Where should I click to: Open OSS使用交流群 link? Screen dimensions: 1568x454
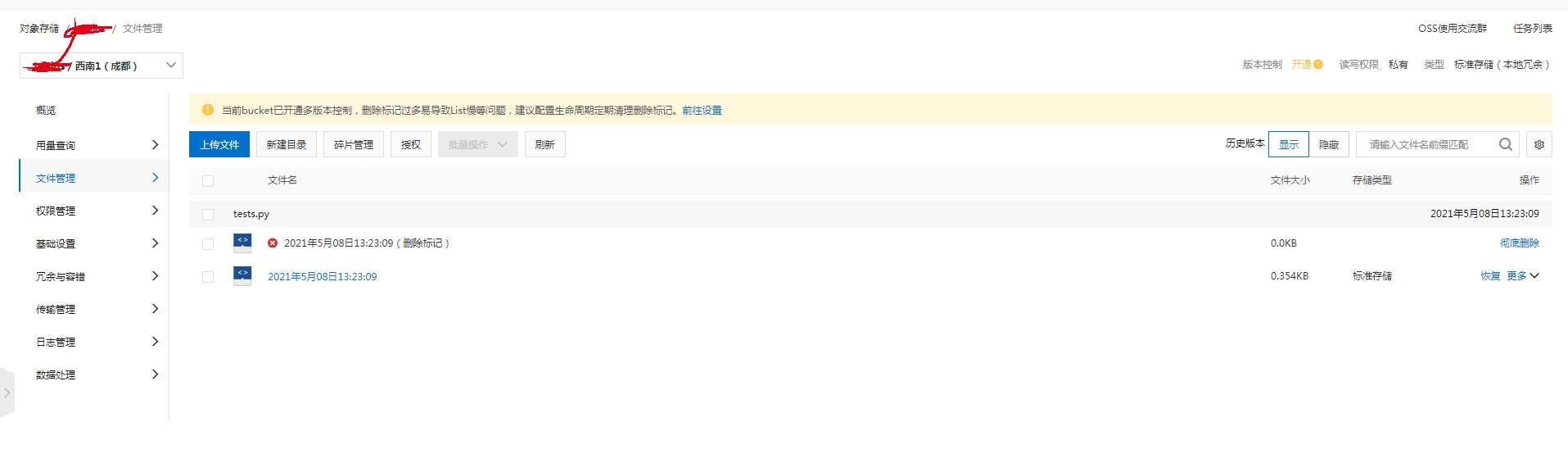point(1453,29)
